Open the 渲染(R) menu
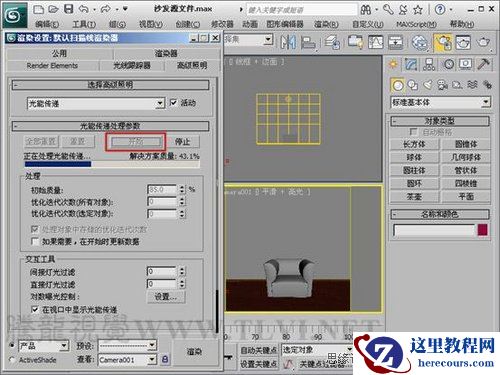The image size is (500, 375). [x=326, y=24]
